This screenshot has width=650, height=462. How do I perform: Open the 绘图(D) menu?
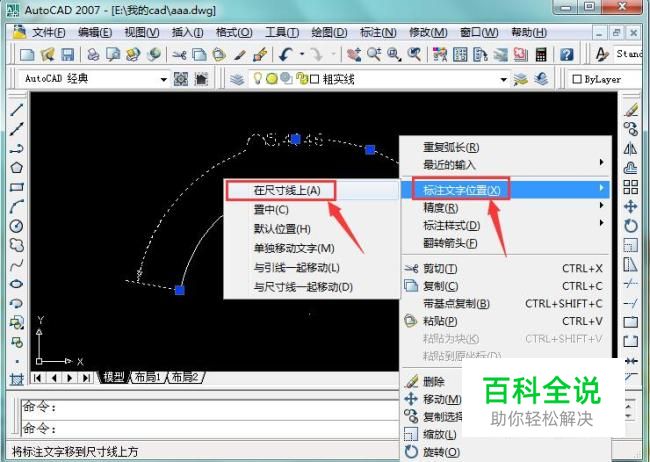click(x=330, y=32)
